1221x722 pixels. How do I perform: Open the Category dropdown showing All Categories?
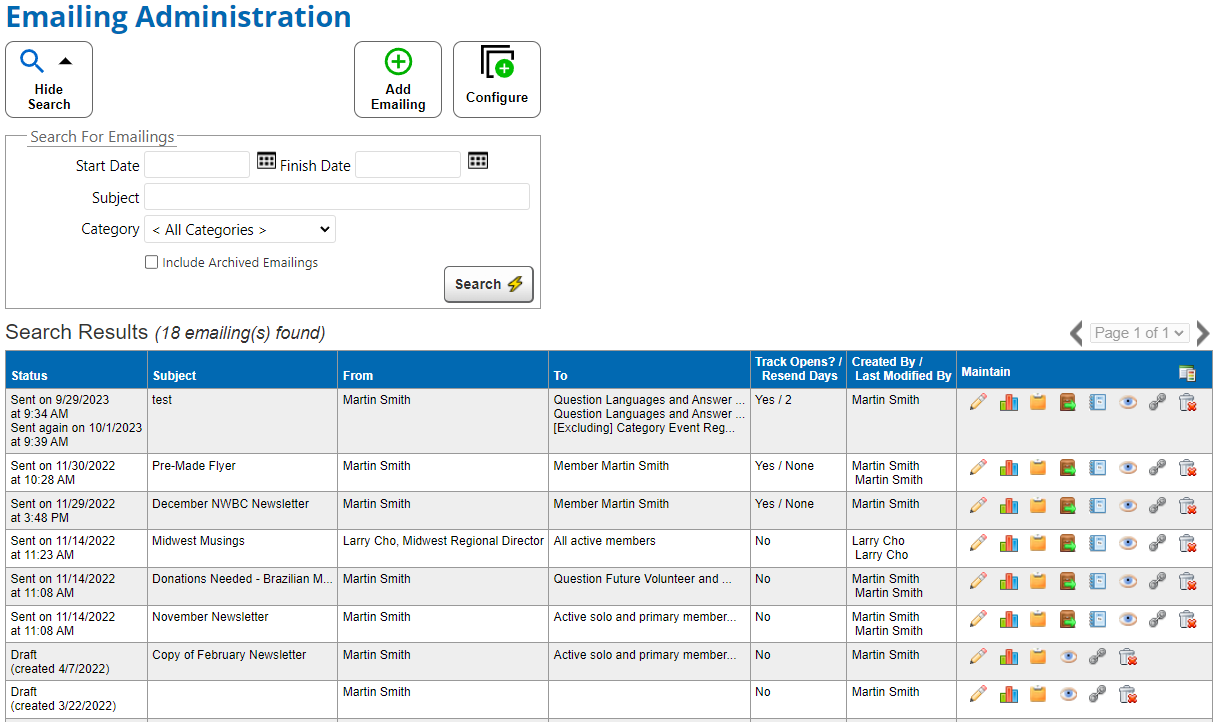[239, 229]
